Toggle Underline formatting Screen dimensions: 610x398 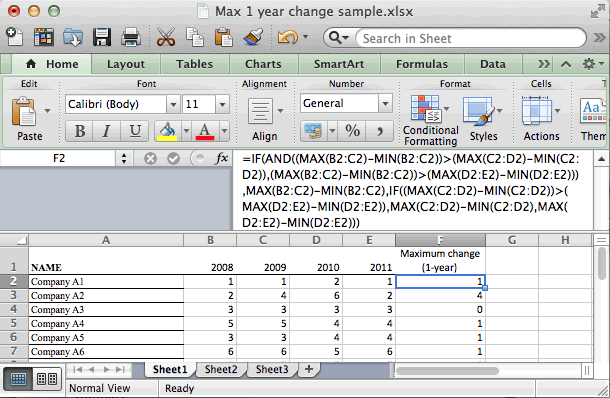click(x=135, y=131)
